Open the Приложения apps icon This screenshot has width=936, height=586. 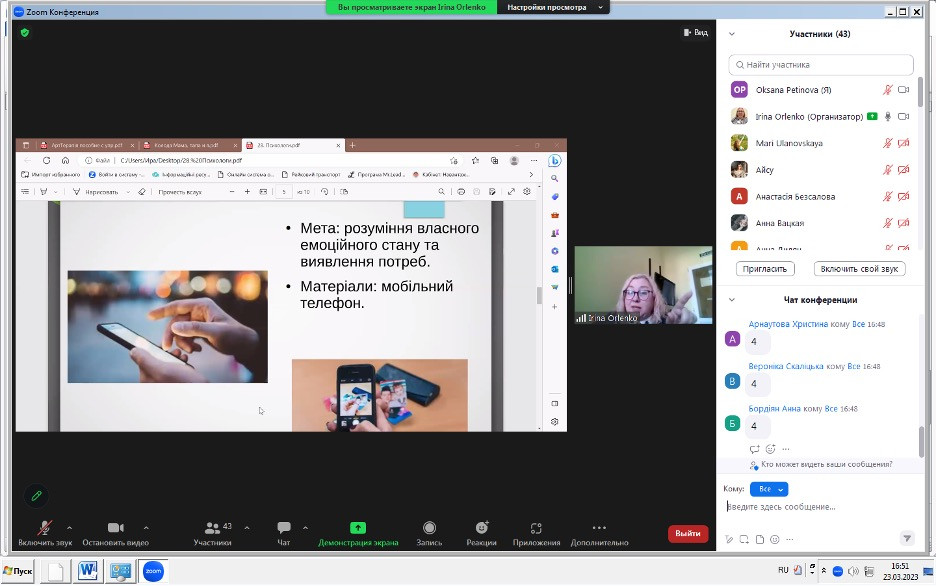536,528
